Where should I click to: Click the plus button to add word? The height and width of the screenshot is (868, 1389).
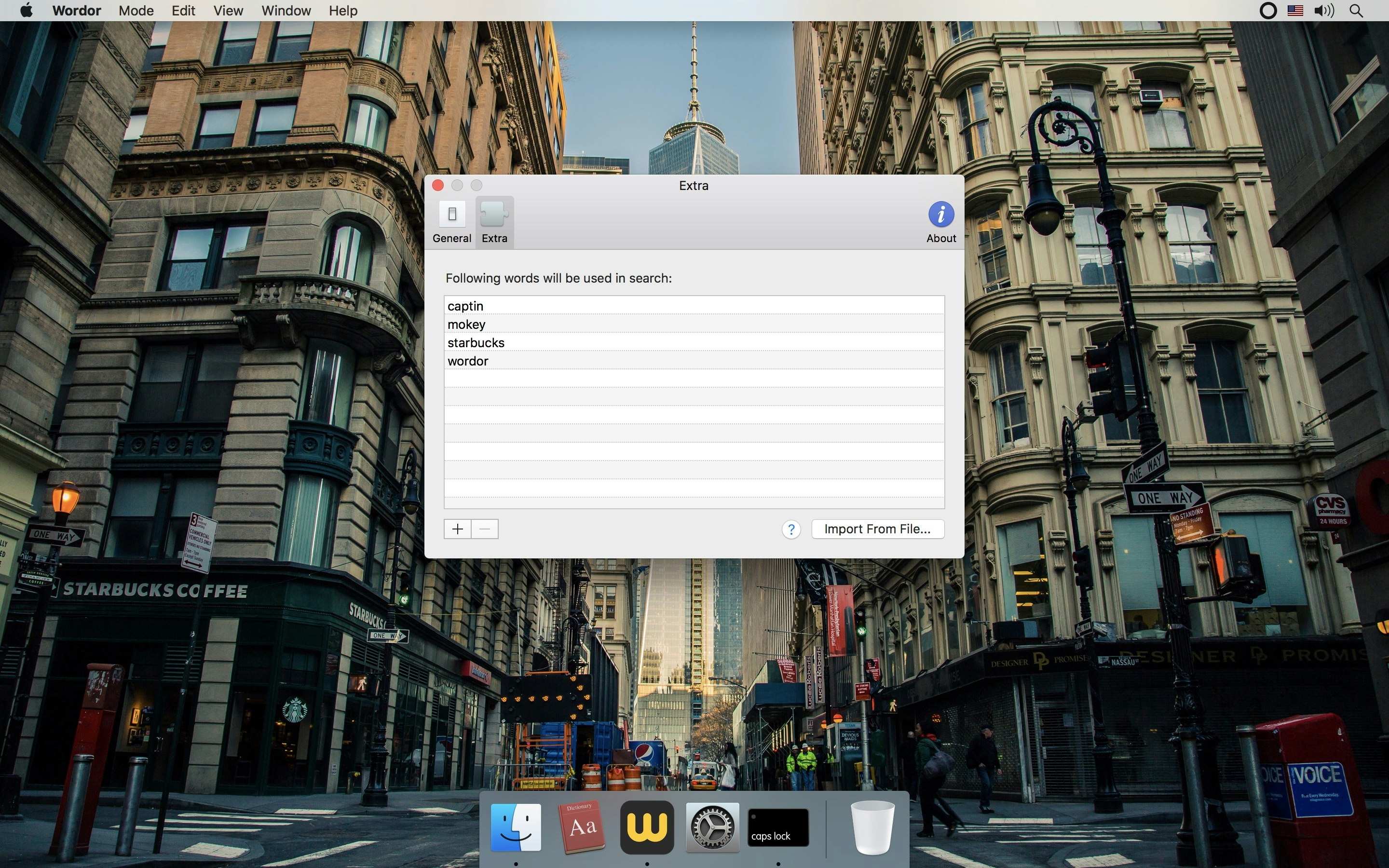[457, 529]
